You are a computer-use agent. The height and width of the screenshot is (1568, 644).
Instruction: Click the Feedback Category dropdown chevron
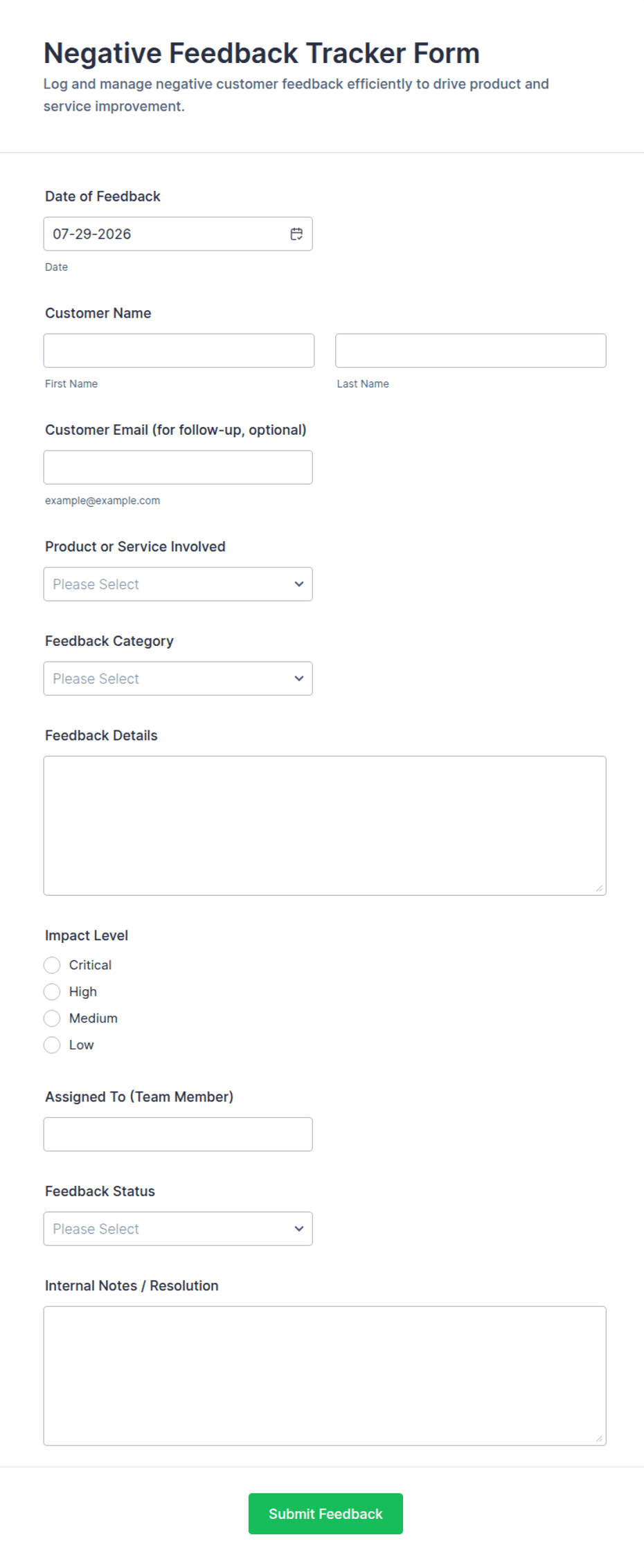click(299, 678)
